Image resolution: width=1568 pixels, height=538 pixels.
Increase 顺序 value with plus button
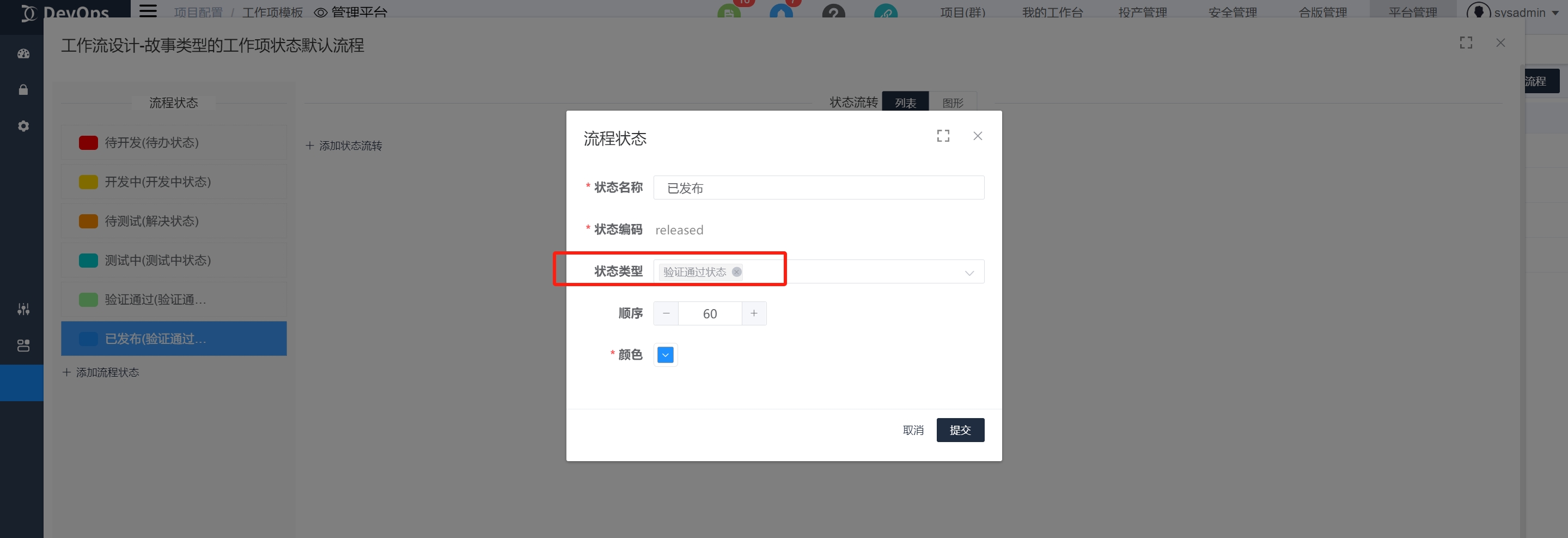point(754,313)
